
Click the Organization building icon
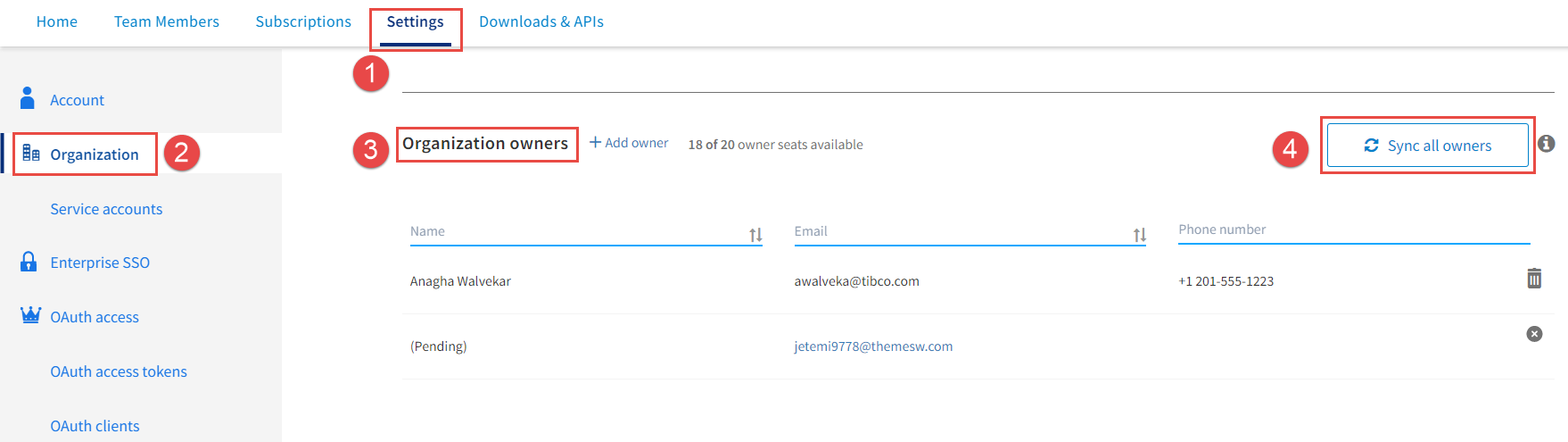(x=31, y=154)
